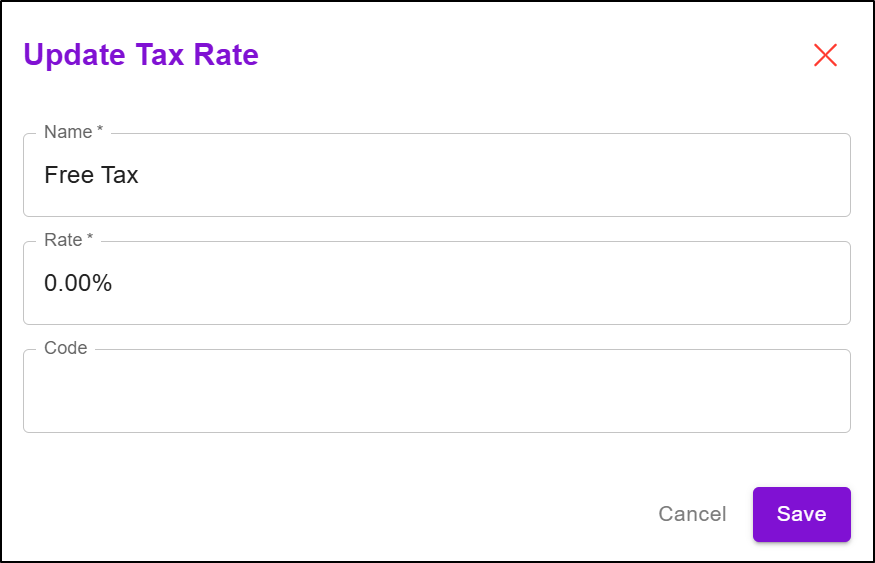Choose the gray Cancel text button
The image size is (875, 563).
point(692,514)
